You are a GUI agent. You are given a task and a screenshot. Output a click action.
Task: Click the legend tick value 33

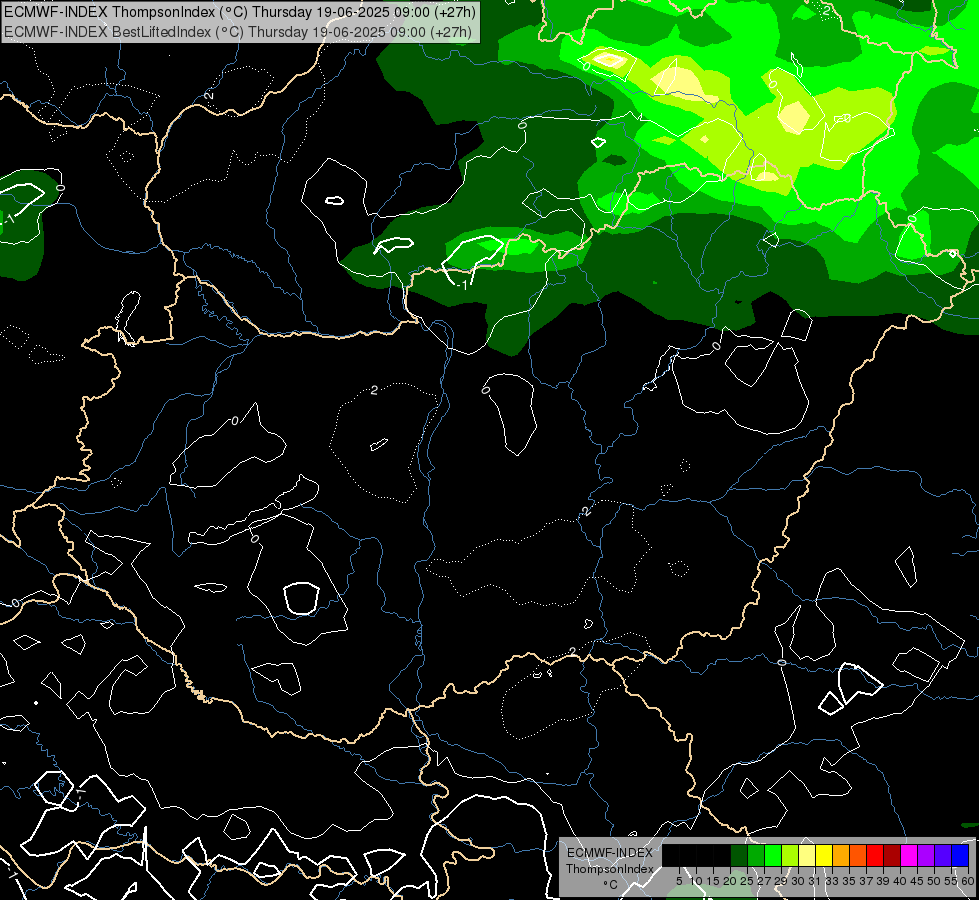click(832, 881)
